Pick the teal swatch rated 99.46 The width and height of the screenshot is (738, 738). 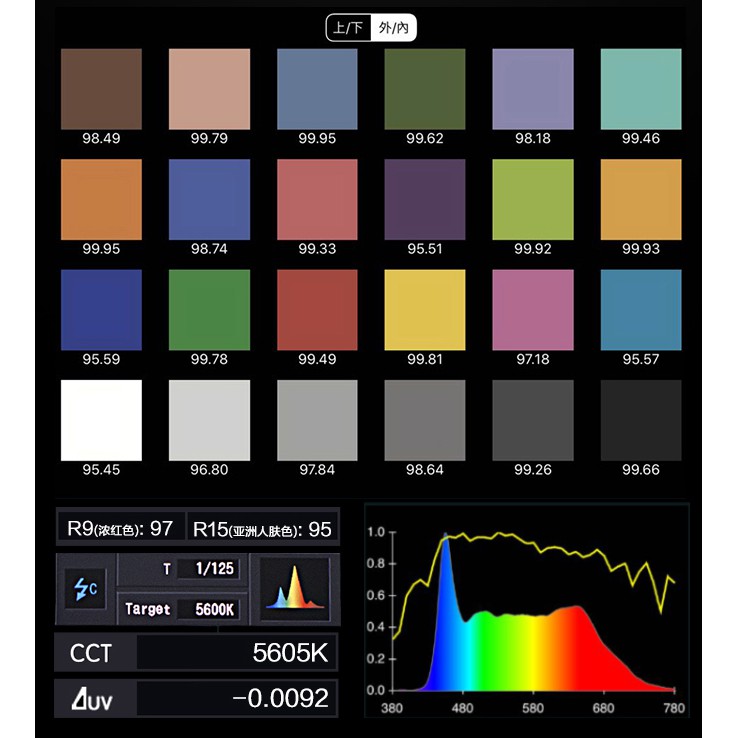pos(641,89)
